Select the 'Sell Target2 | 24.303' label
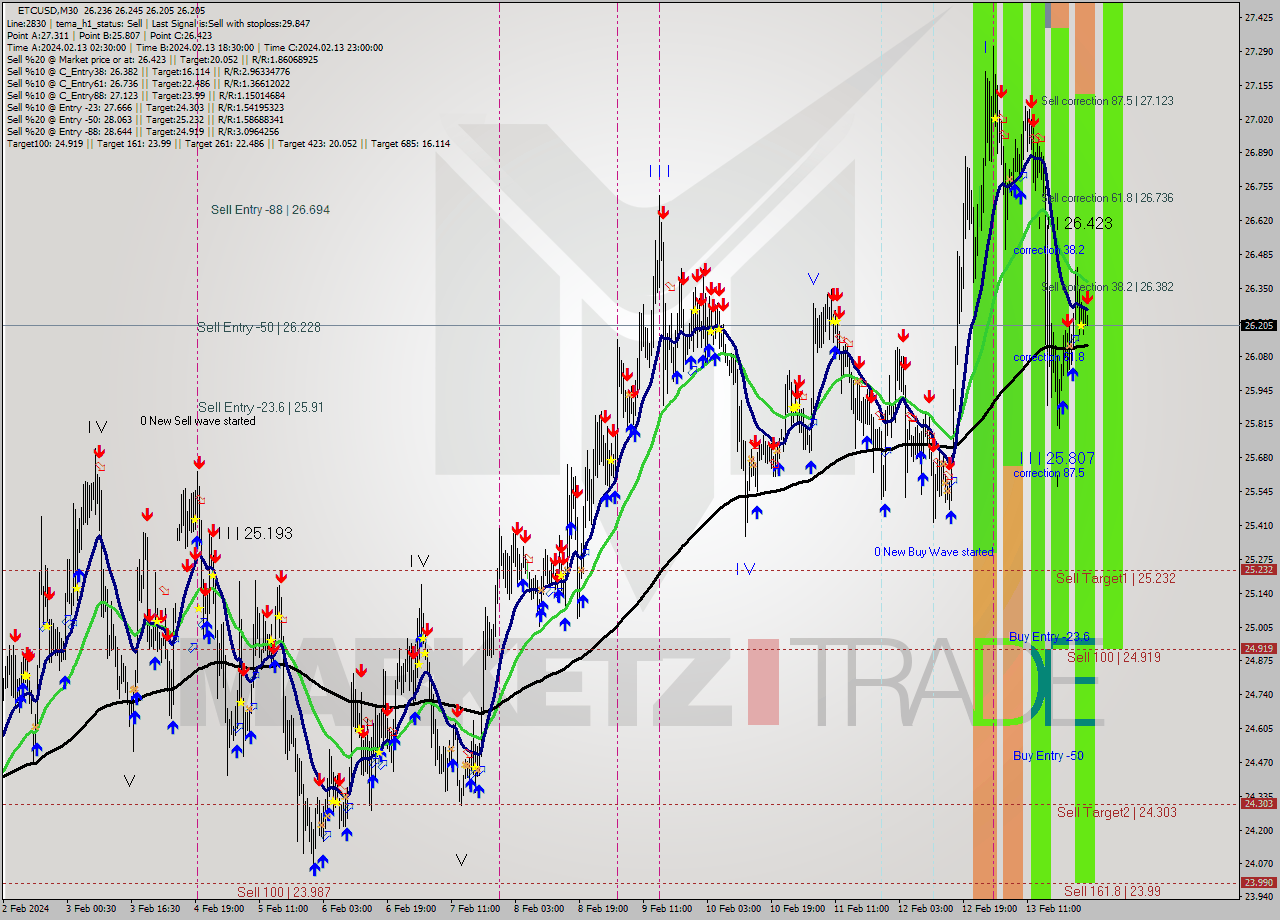Image resolution: width=1280 pixels, height=920 pixels. [x=1117, y=812]
